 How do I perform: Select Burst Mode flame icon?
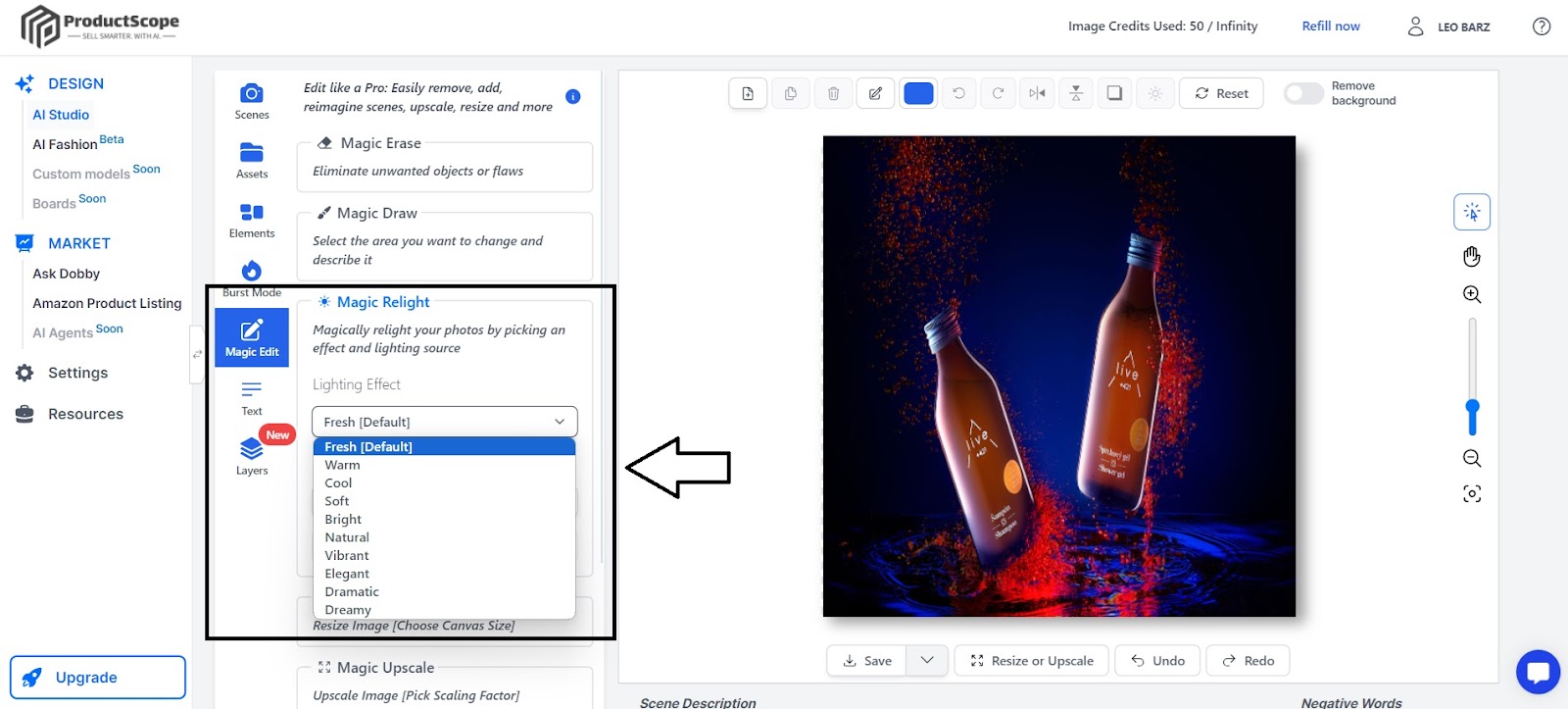(252, 271)
